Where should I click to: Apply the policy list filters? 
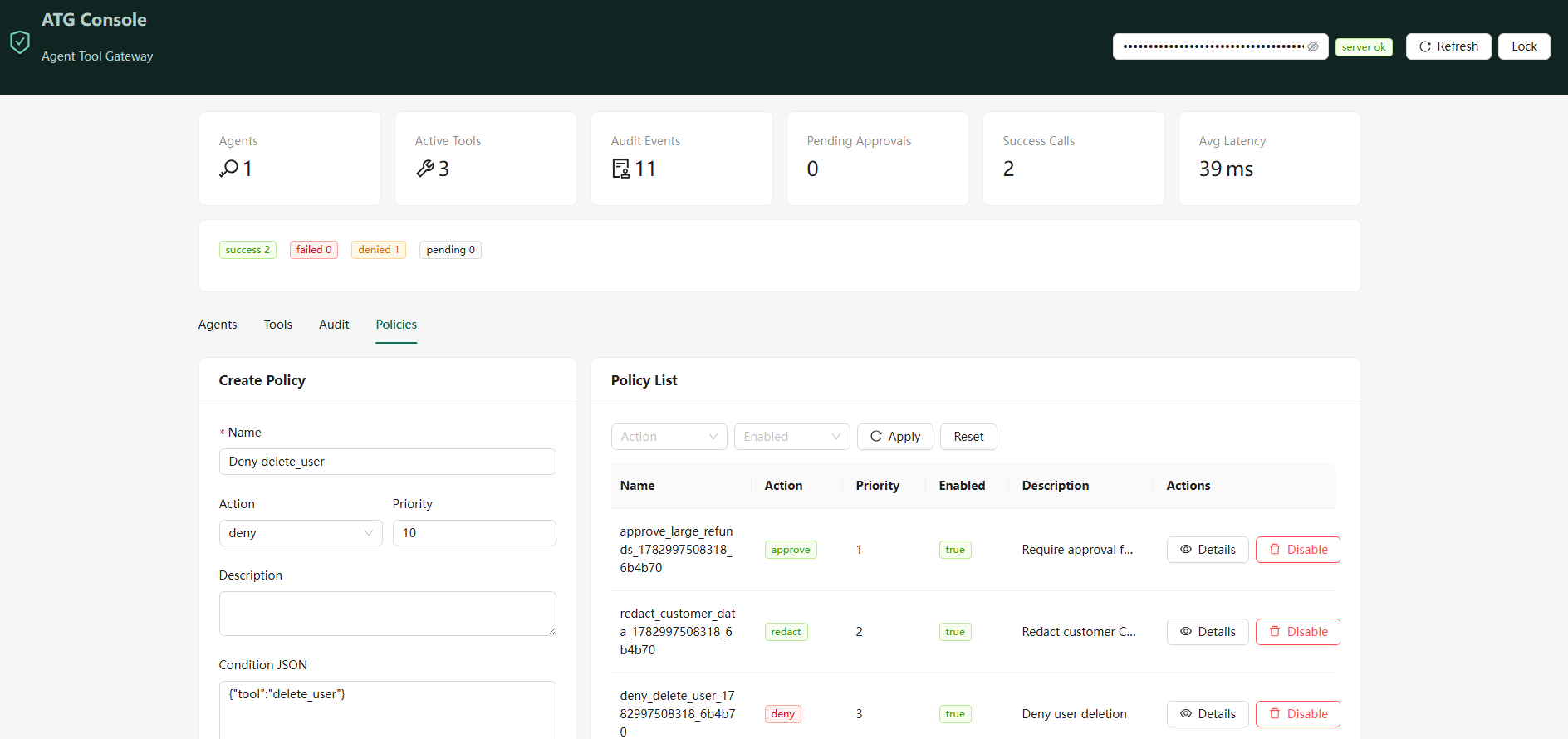click(x=895, y=437)
